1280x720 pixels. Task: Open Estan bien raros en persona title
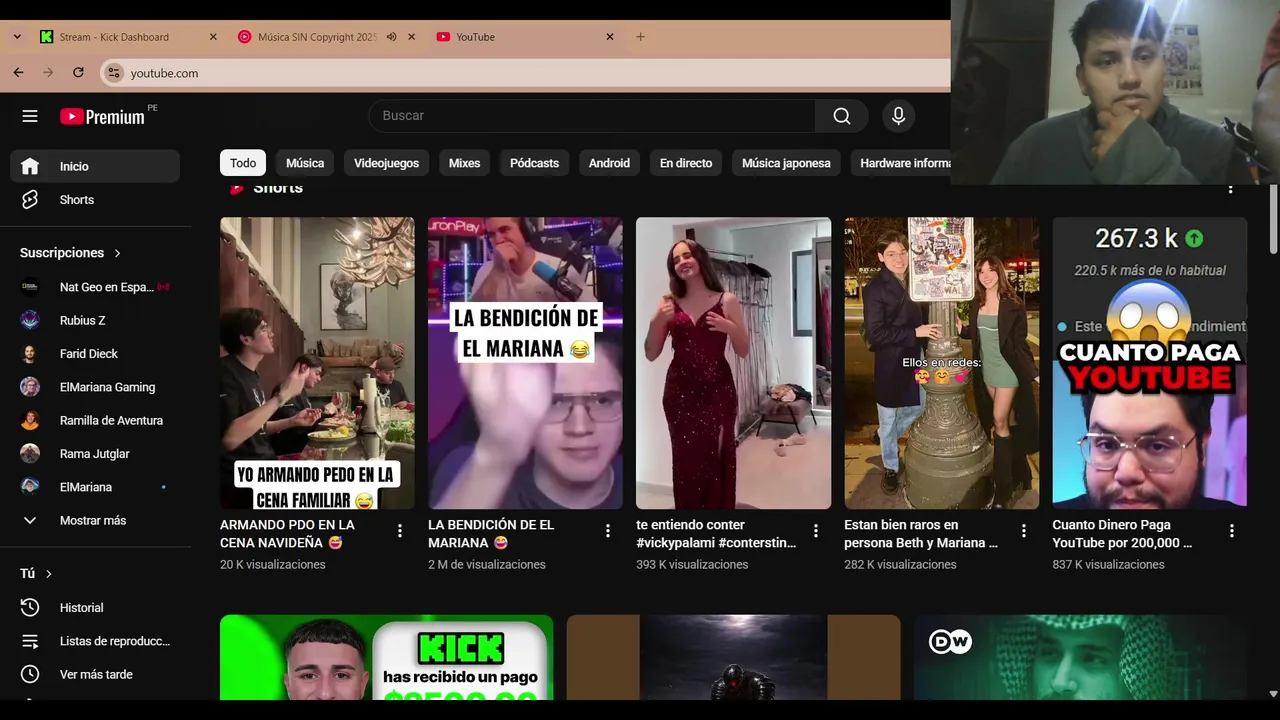pyautogui.click(x=921, y=533)
